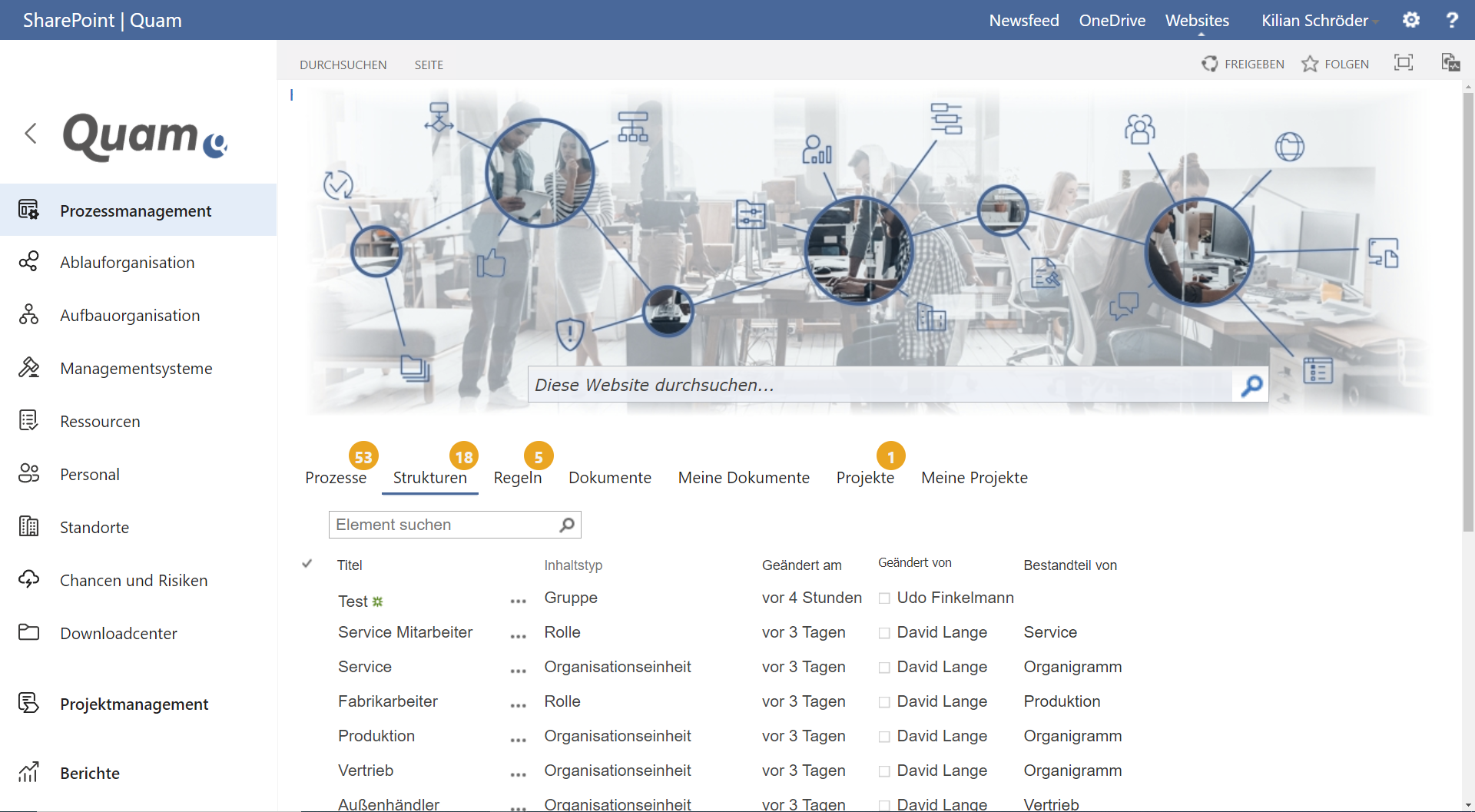Click the Standorte building icon

[x=28, y=527]
